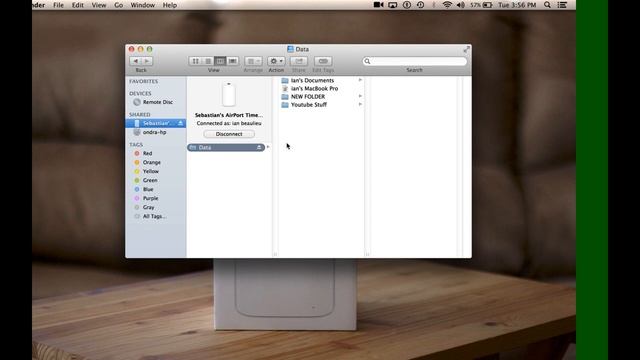Image resolution: width=640 pixels, height=360 pixels.
Task: Enter full screen with the window's corner arrows
Action: coord(466,49)
